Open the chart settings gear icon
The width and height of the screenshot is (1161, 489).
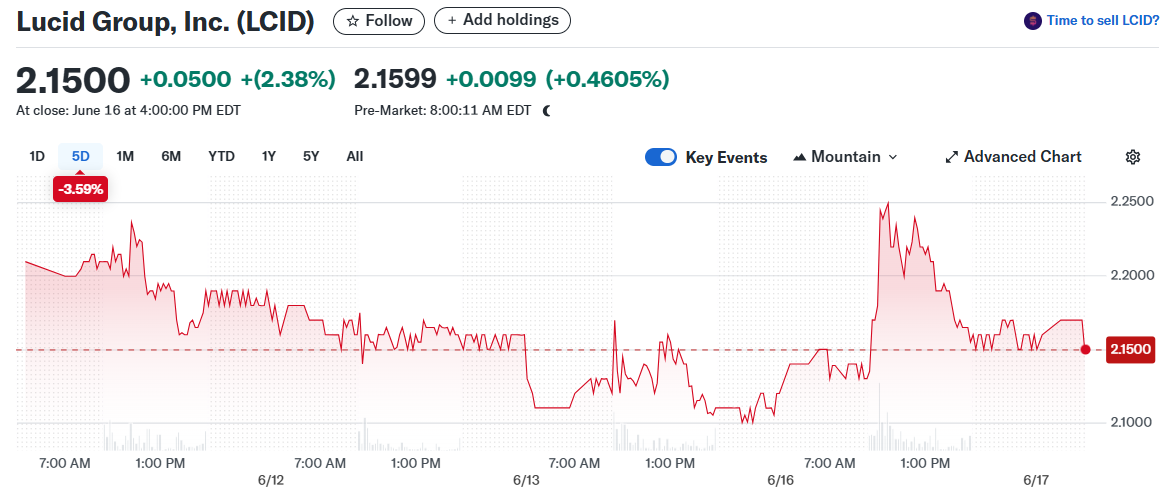1132,156
